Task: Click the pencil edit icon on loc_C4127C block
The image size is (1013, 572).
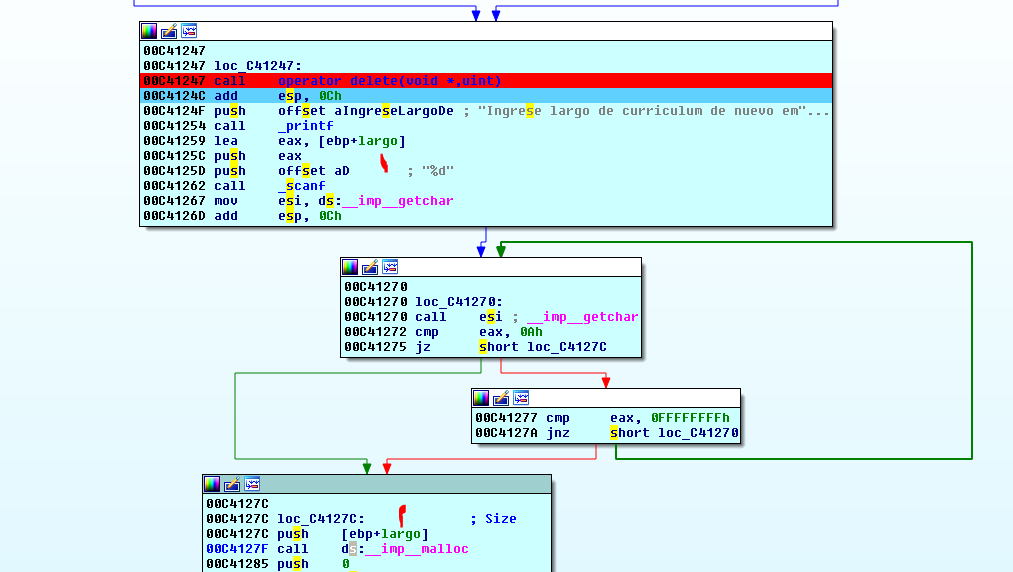Action: pyautogui.click(x=232, y=484)
